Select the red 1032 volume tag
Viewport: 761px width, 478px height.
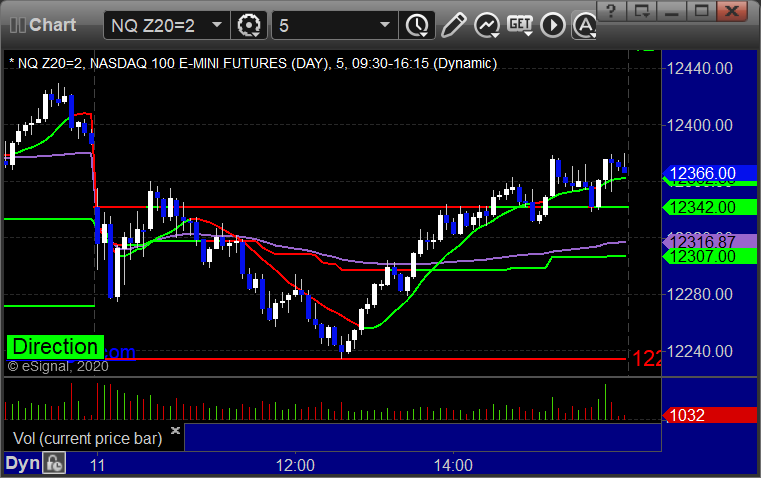(710, 415)
